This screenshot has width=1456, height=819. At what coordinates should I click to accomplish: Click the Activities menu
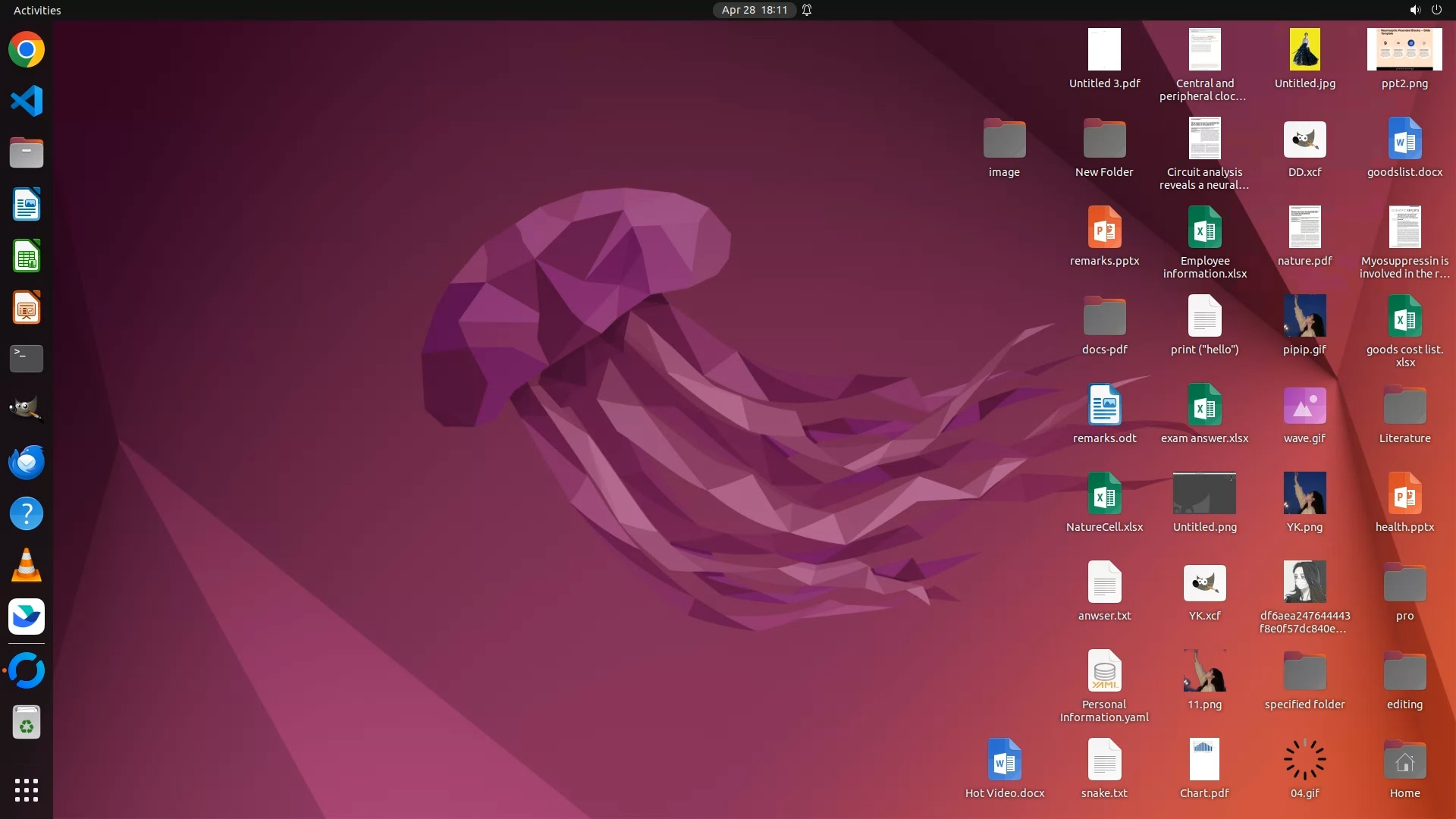[37, 10]
